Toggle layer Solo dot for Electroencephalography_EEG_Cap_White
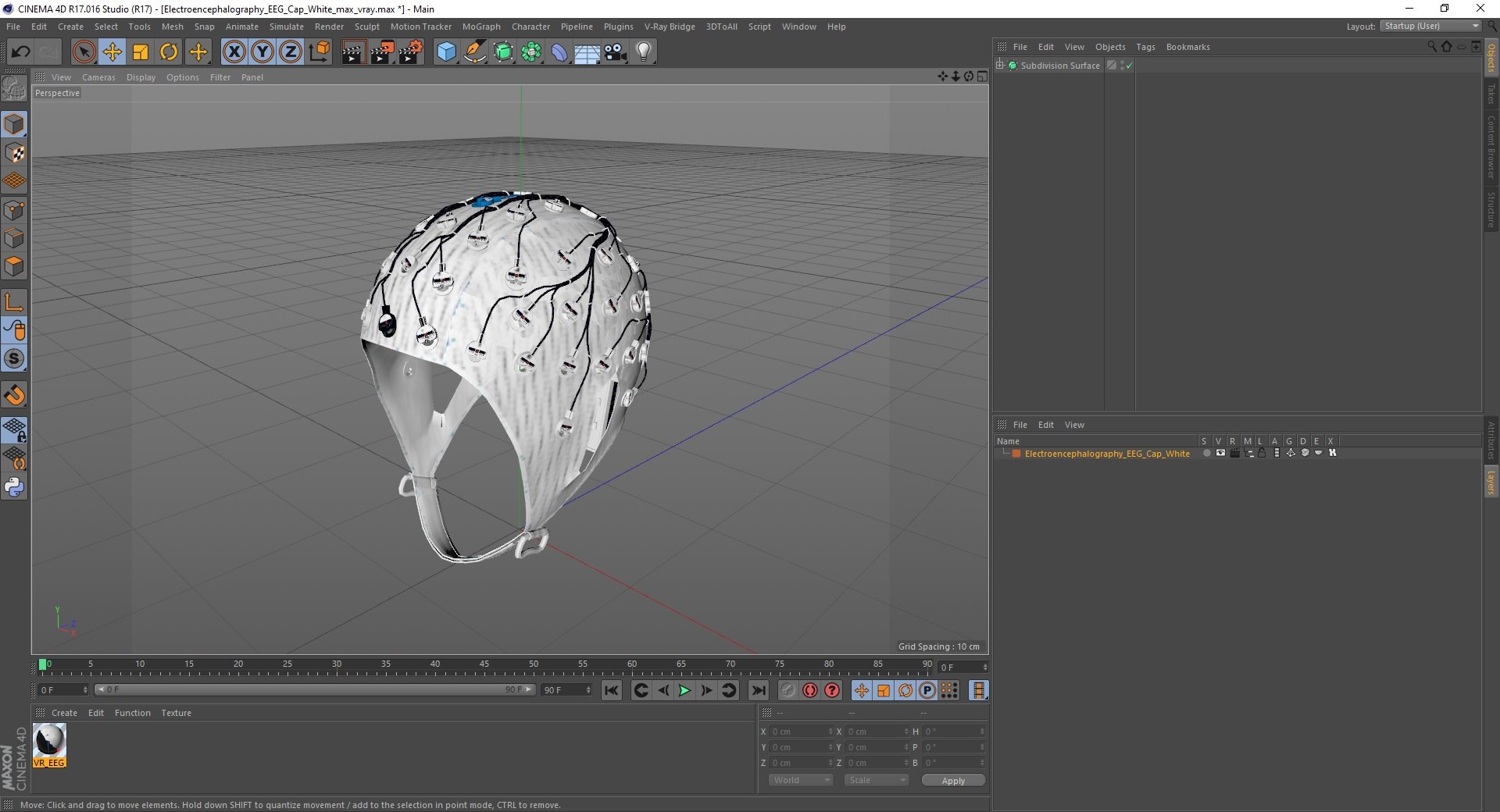Image resolution: width=1500 pixels, height=812 pixels. coord(1207,453)
